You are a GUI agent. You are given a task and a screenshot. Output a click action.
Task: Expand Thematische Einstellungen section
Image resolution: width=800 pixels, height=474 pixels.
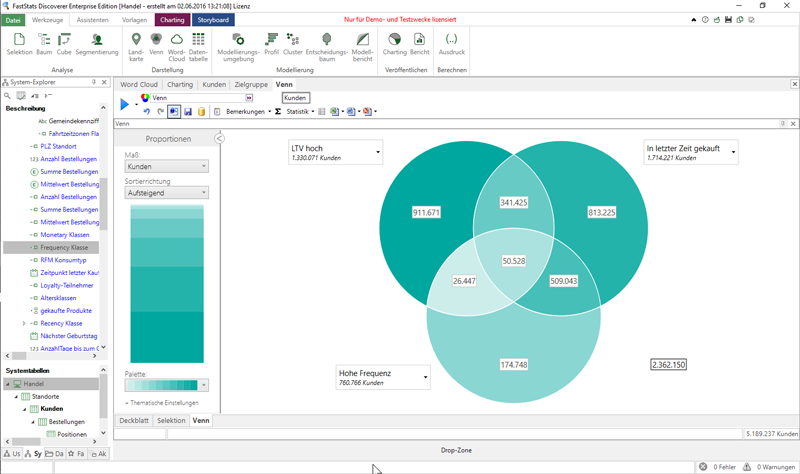(x=161, y=403)
